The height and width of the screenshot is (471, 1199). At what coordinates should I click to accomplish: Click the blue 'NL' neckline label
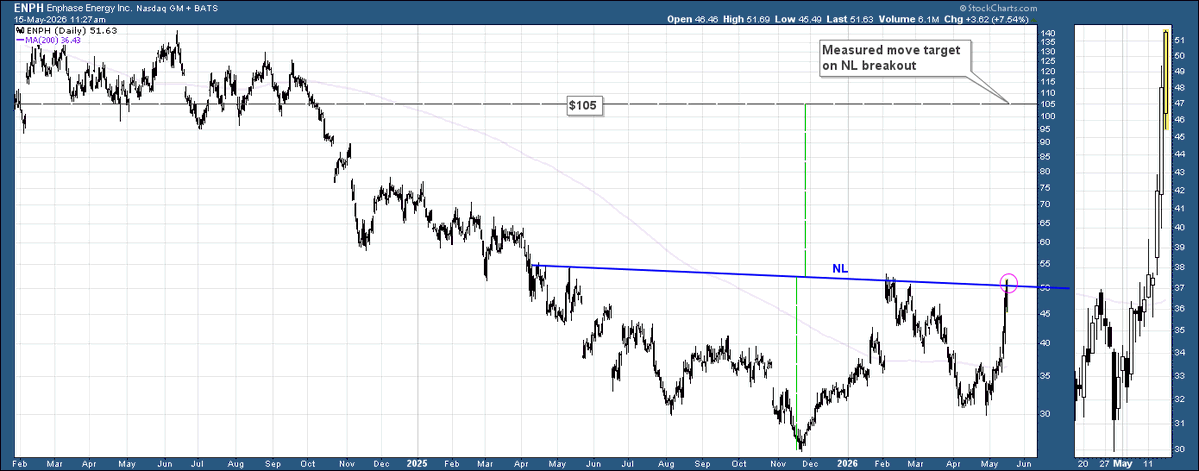click(840, 268)
